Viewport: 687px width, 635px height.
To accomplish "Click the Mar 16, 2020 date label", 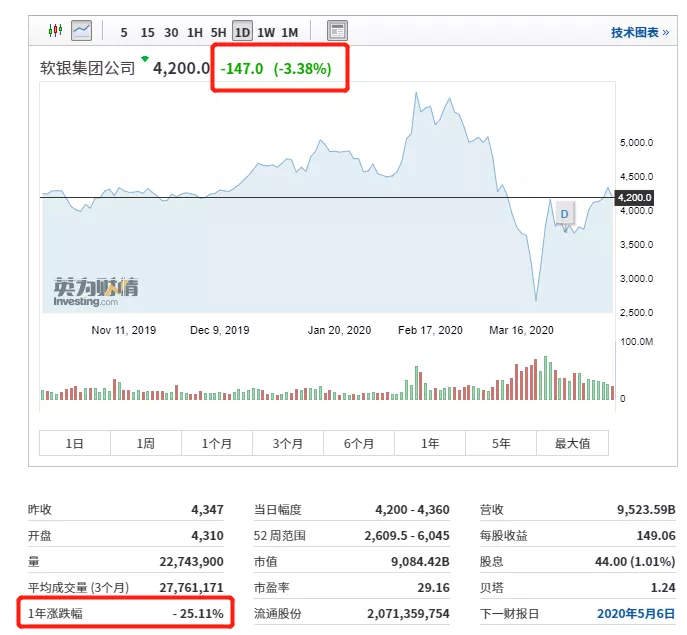I will (521, 330).
